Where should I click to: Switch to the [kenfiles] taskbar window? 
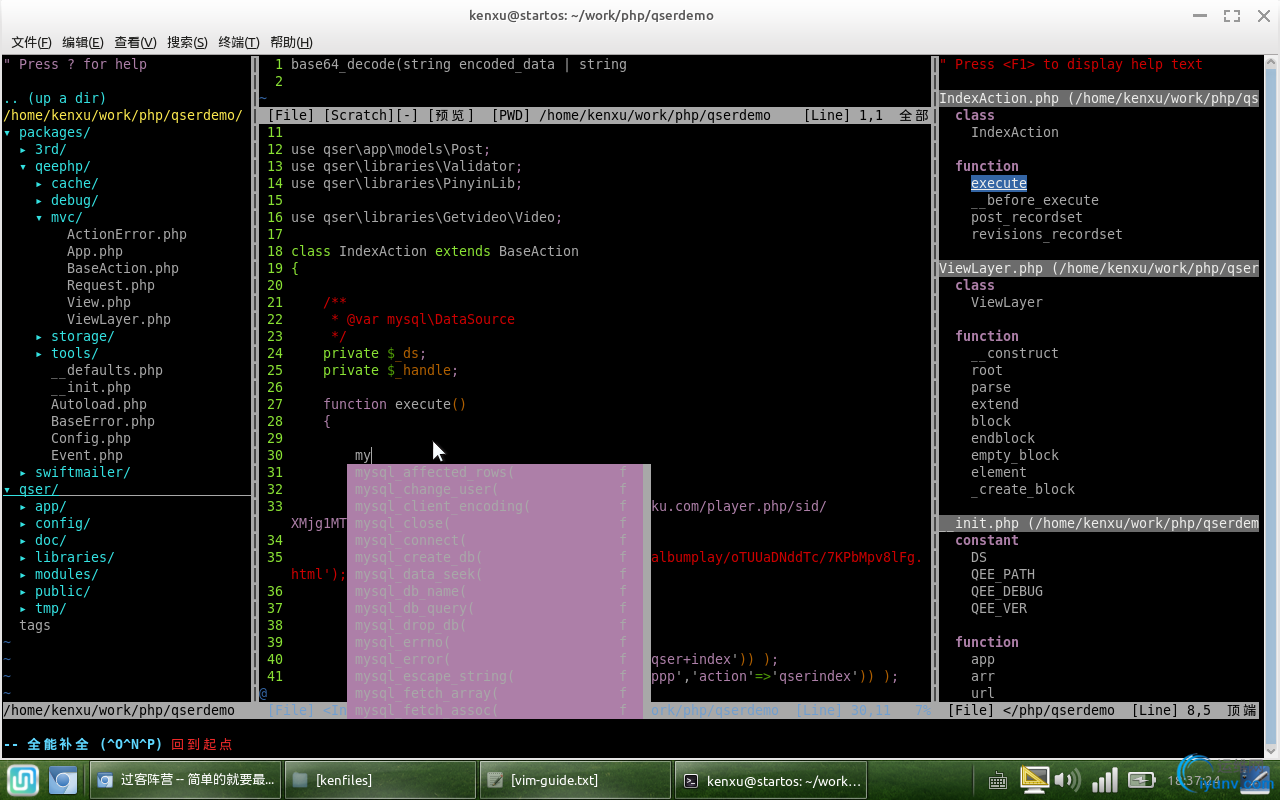coord(380,780)
